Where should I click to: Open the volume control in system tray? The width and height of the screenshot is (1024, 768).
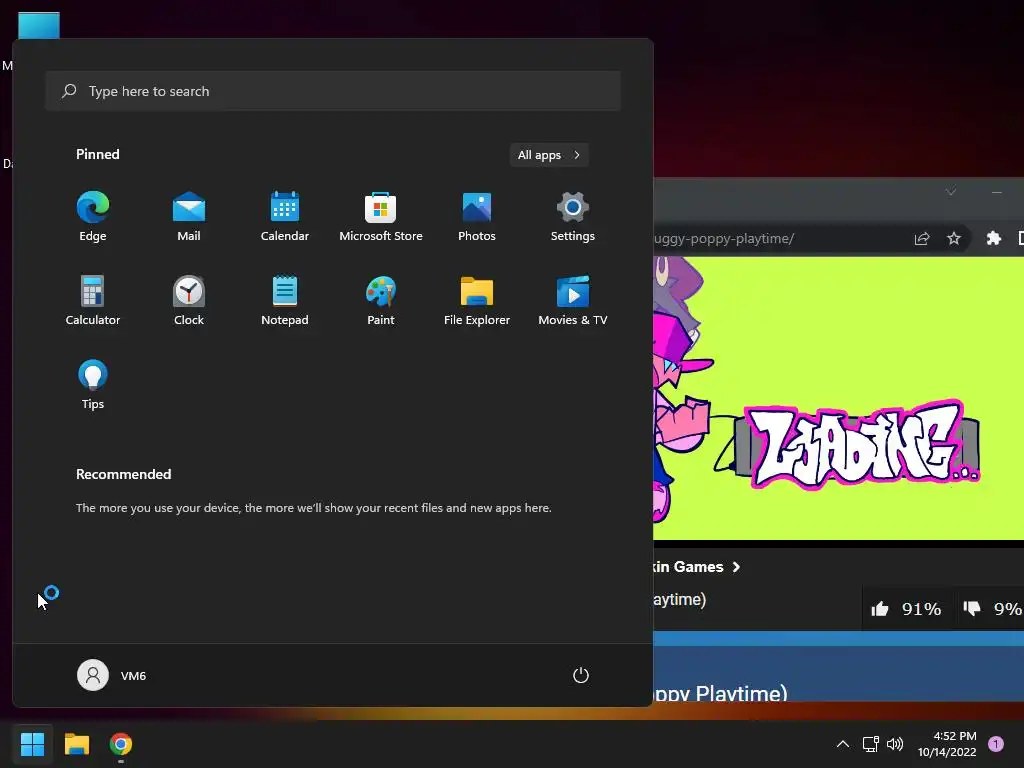click(x=895, y=744)
